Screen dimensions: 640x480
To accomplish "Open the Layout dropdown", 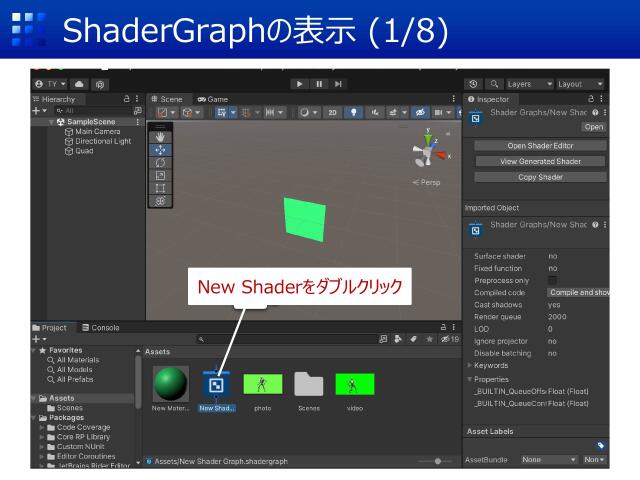I will (580, 84).
